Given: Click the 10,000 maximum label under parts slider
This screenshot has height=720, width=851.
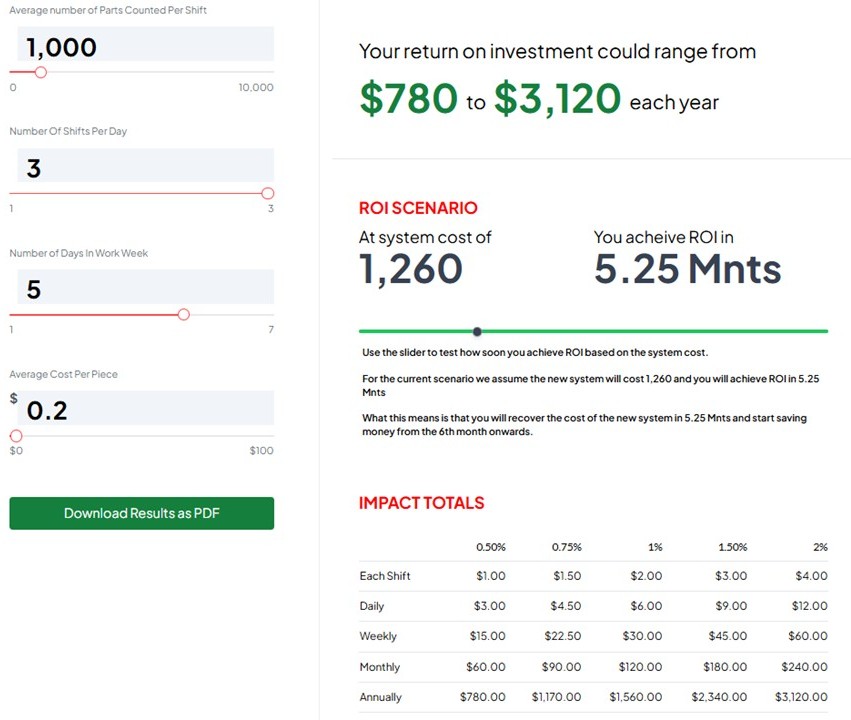Looking at the screenshot, I should tap(255, 88).
